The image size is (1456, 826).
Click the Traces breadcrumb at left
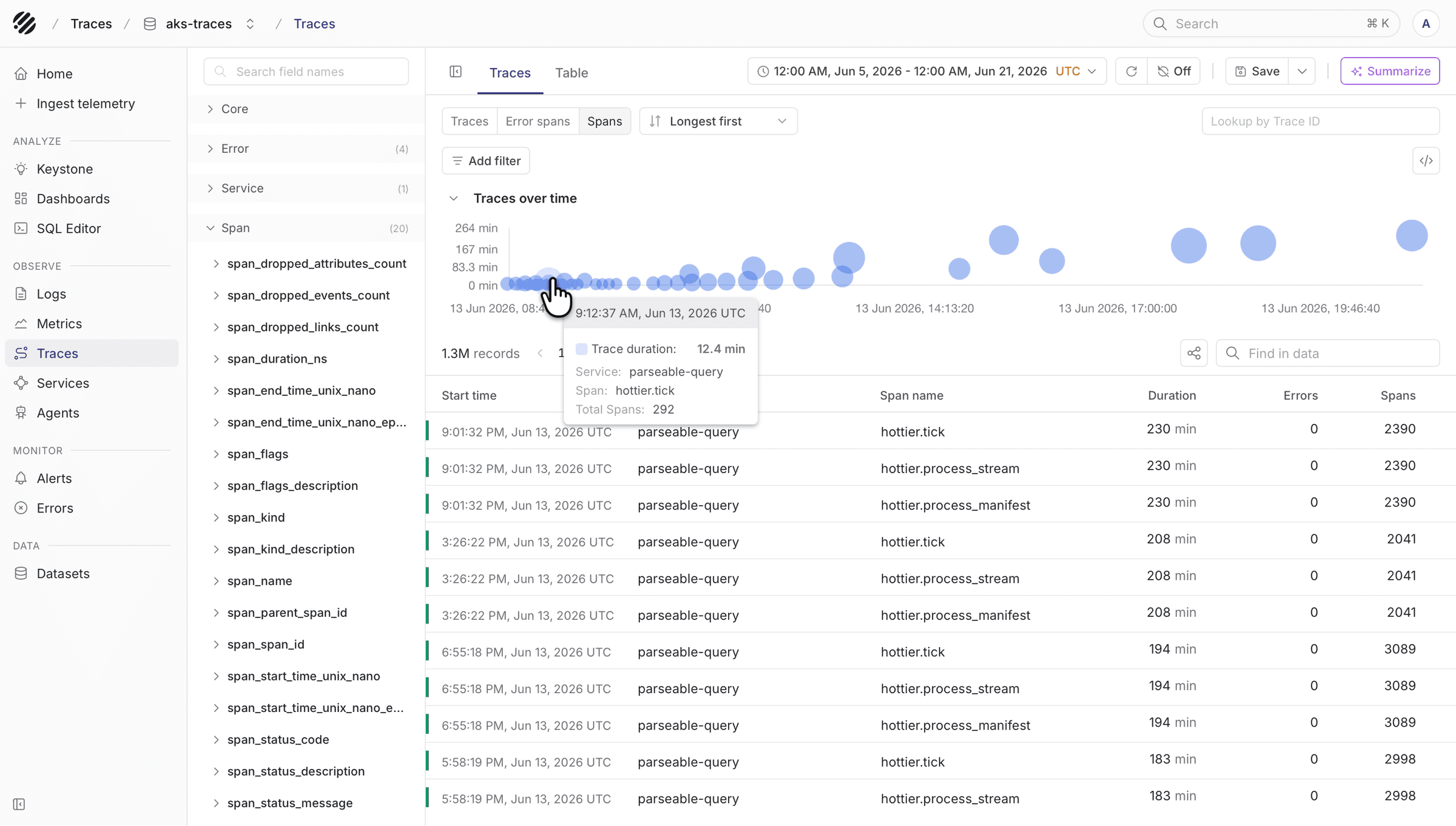(91, 24)
